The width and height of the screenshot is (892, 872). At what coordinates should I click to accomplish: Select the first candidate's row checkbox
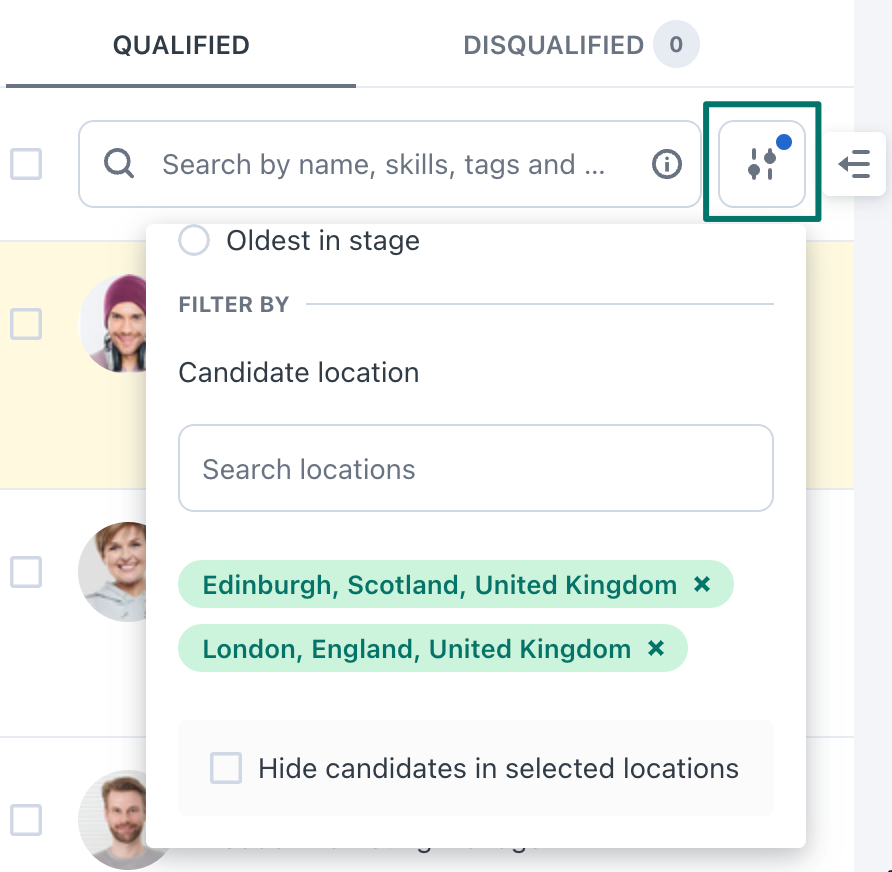click(x=26, y=325)
